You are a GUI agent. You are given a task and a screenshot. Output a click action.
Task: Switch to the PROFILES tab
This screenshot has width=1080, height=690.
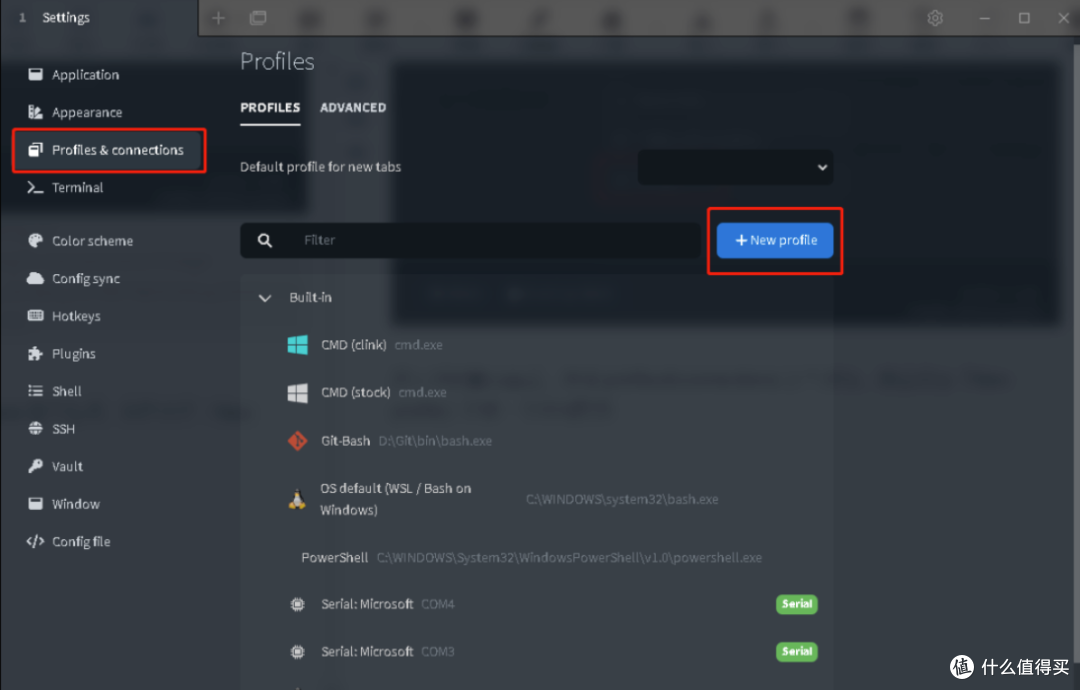pyautogui.click(x=270, y=107)
